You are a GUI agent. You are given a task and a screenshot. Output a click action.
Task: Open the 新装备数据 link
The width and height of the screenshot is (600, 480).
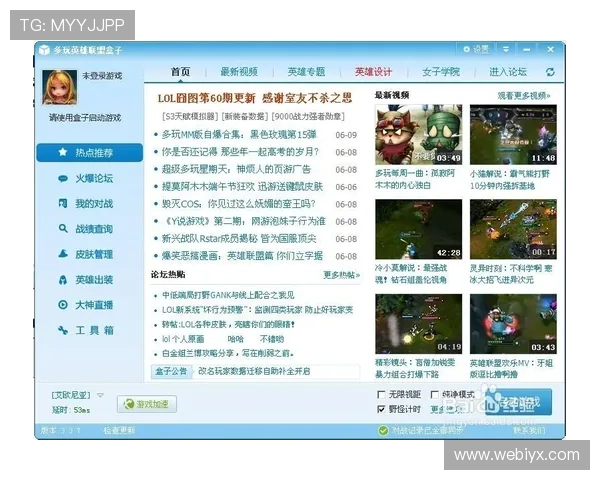[x=245, y=116]
